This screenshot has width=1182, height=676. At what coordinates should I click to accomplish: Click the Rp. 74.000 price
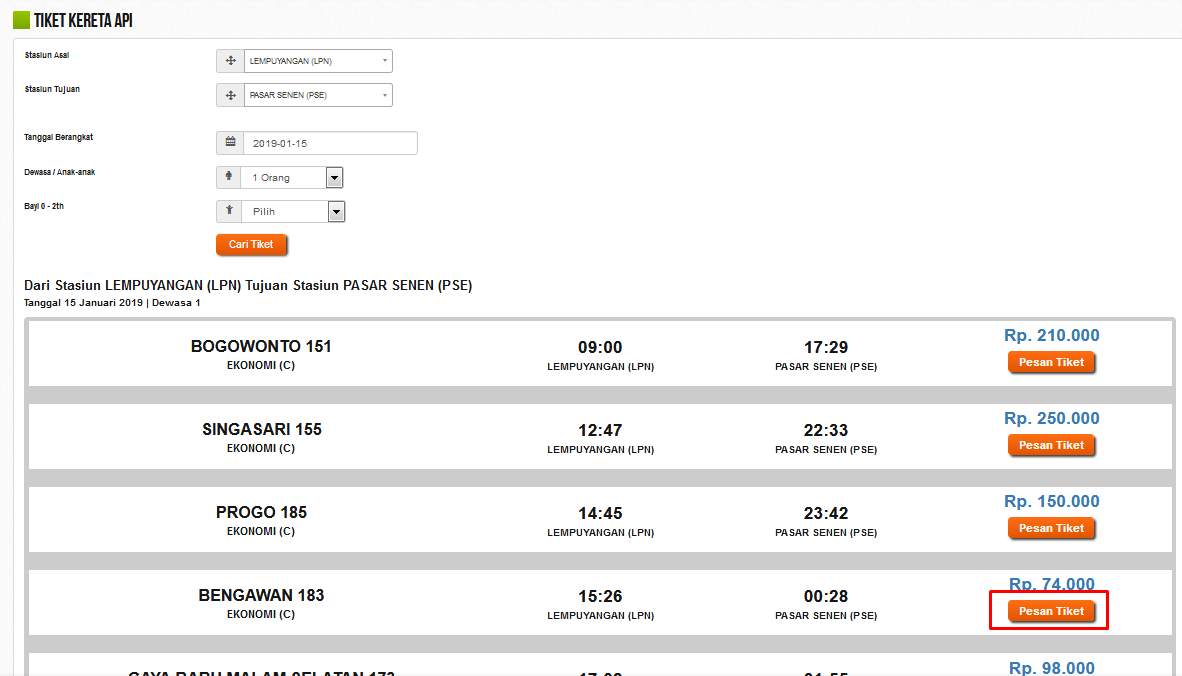(1052, 584)
